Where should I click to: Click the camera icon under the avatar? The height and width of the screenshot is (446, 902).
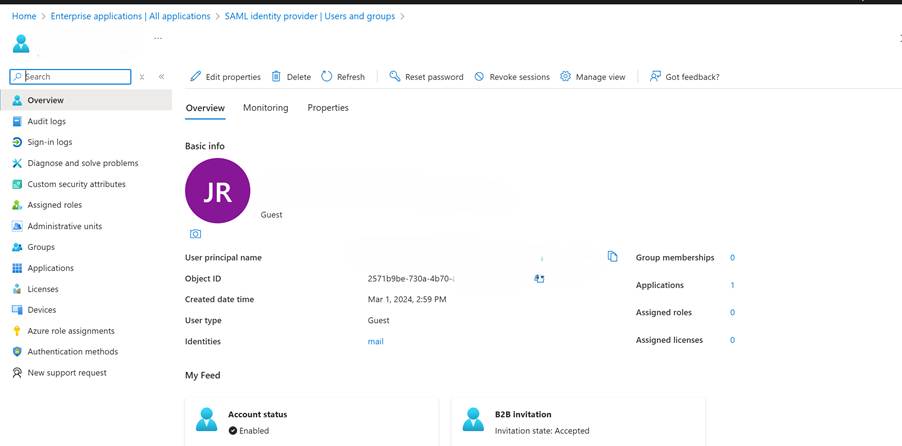[196, 234]
